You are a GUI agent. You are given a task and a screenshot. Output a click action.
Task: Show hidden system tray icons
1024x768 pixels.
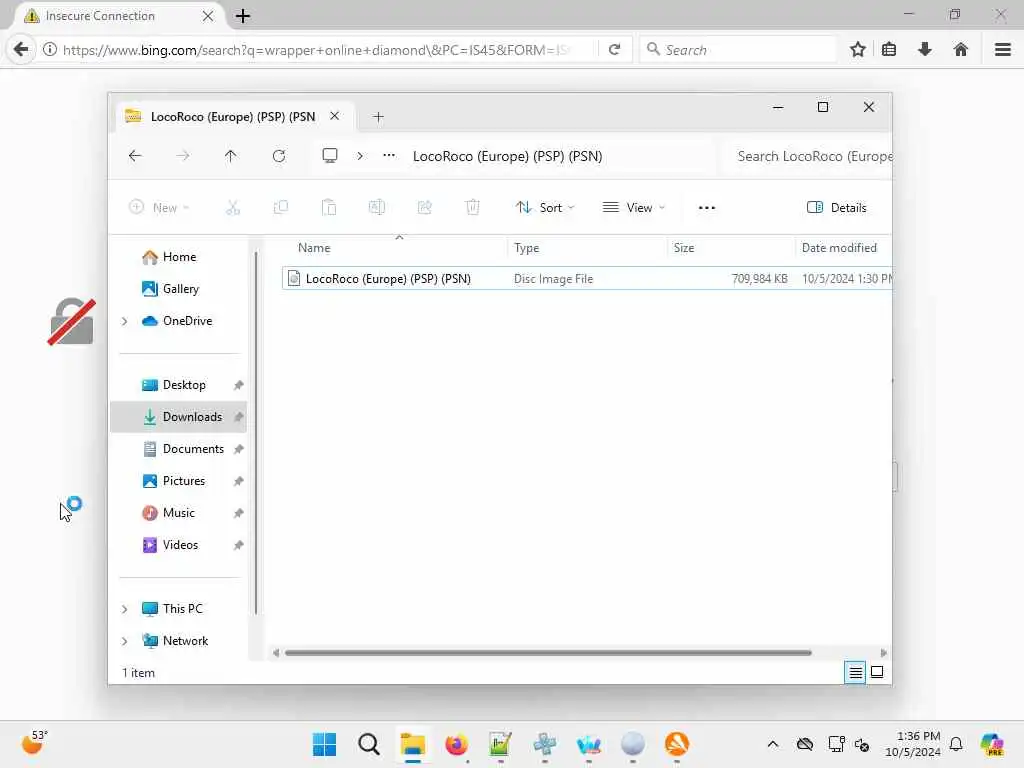[773, 744]
